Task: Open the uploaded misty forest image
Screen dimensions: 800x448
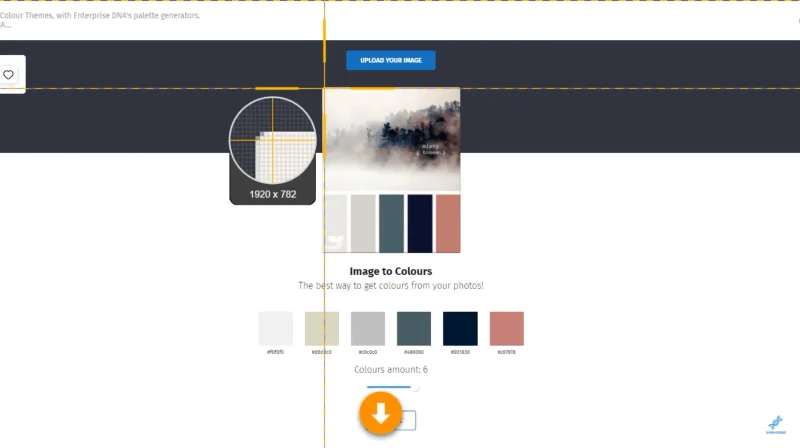Action: point(392,170)
